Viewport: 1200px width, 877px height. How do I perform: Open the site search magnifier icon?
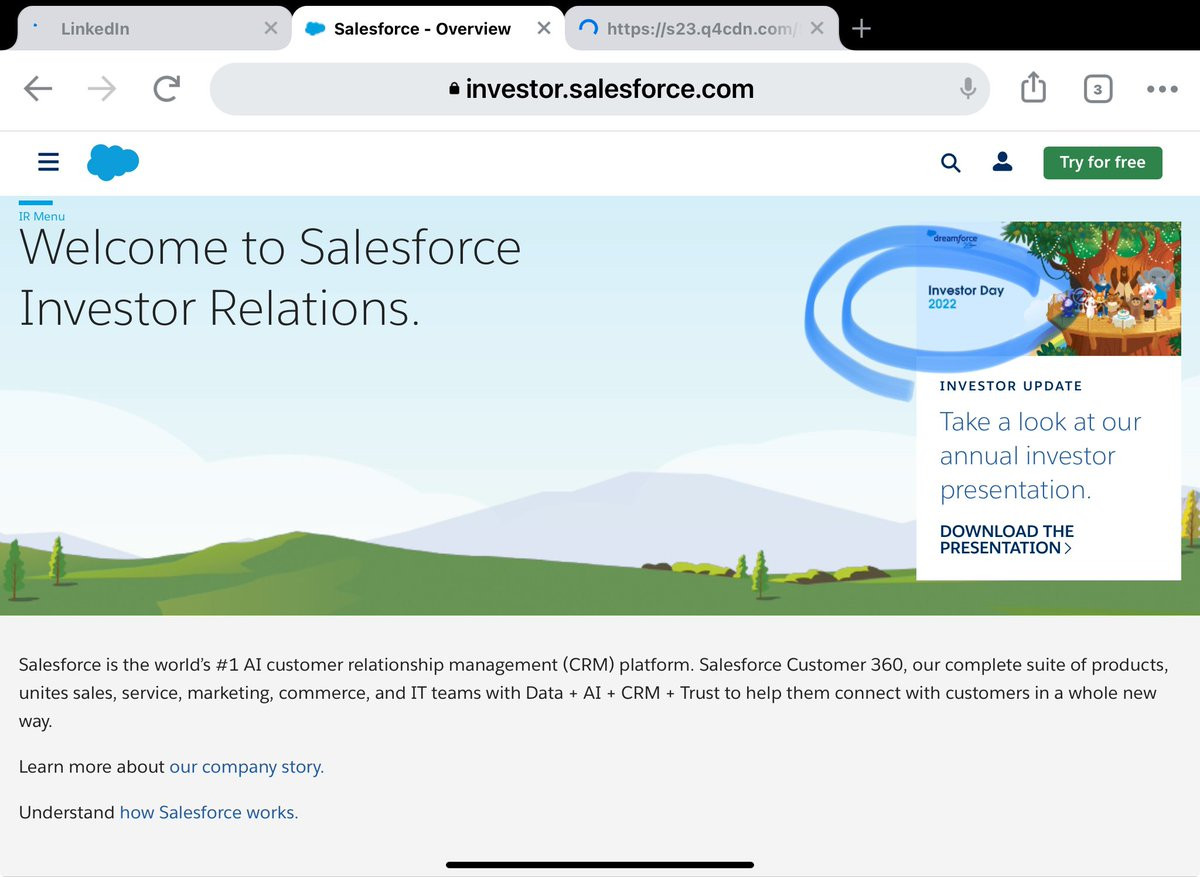(x=951, y=162)
